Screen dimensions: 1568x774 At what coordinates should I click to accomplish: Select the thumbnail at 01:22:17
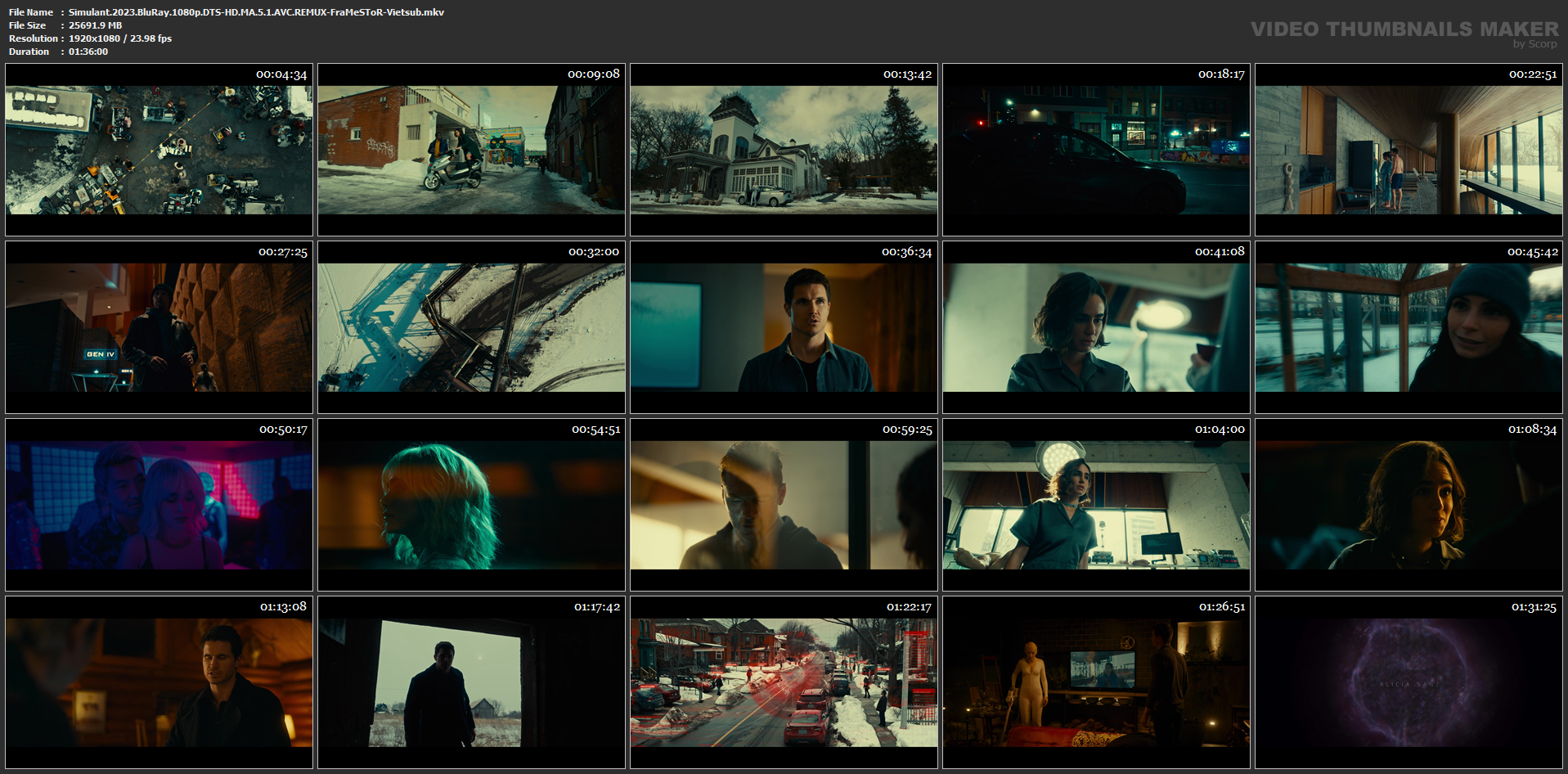[784, 682]
